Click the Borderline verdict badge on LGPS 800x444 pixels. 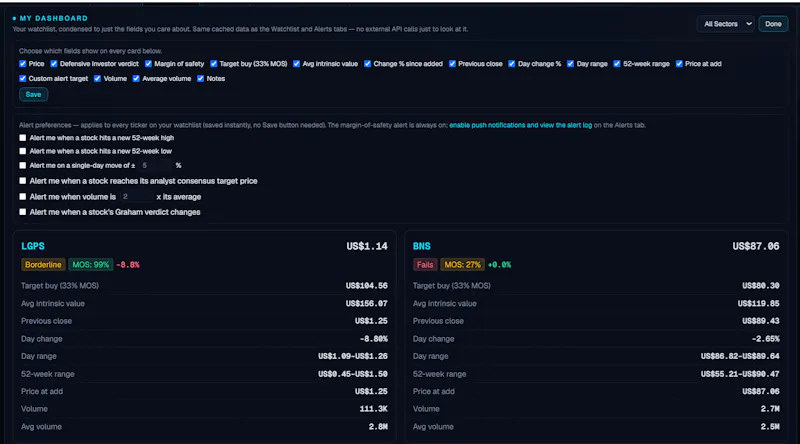(x=43, y=264)
